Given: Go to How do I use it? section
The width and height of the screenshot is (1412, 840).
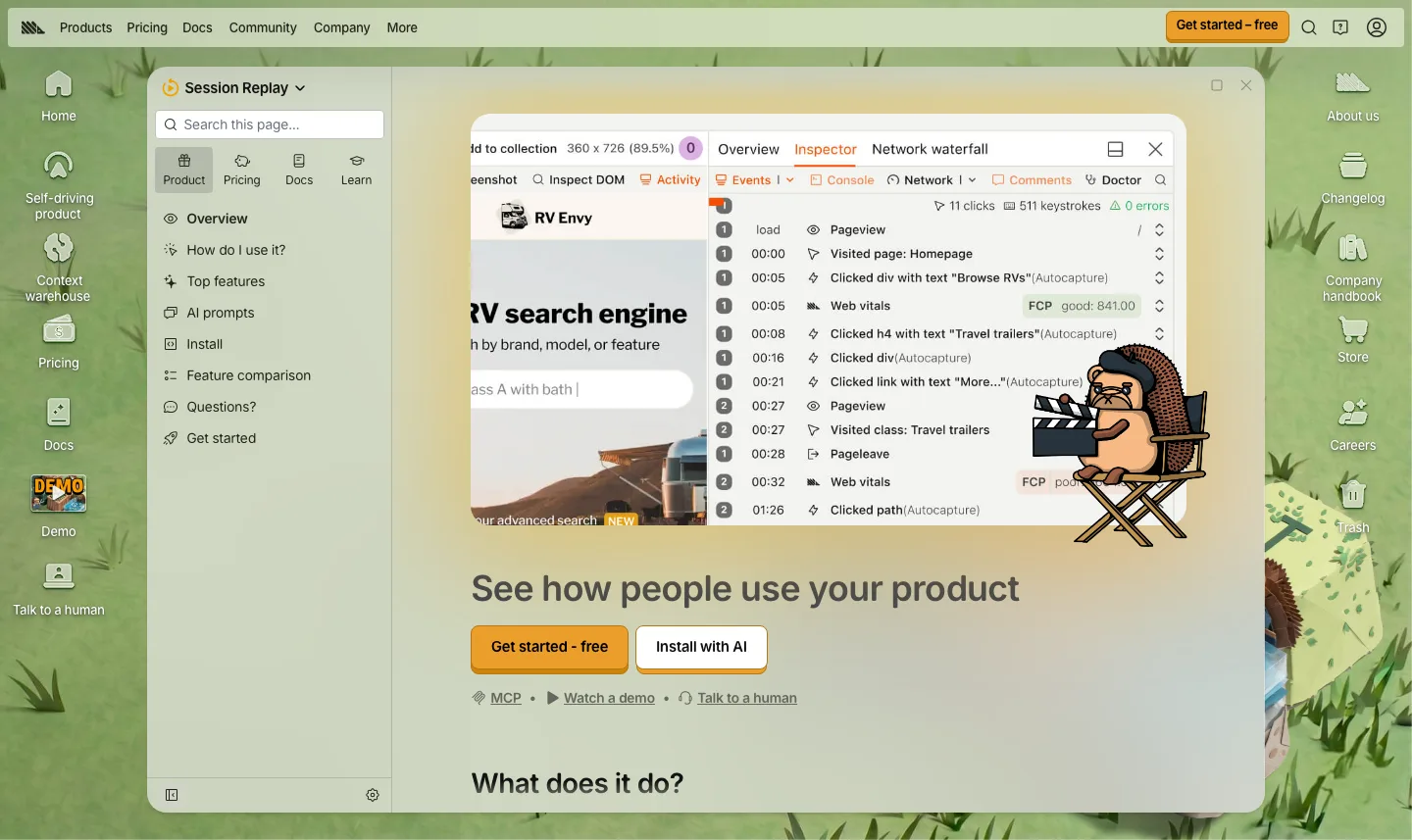Looking at the screenshot, I should [236, 250].
